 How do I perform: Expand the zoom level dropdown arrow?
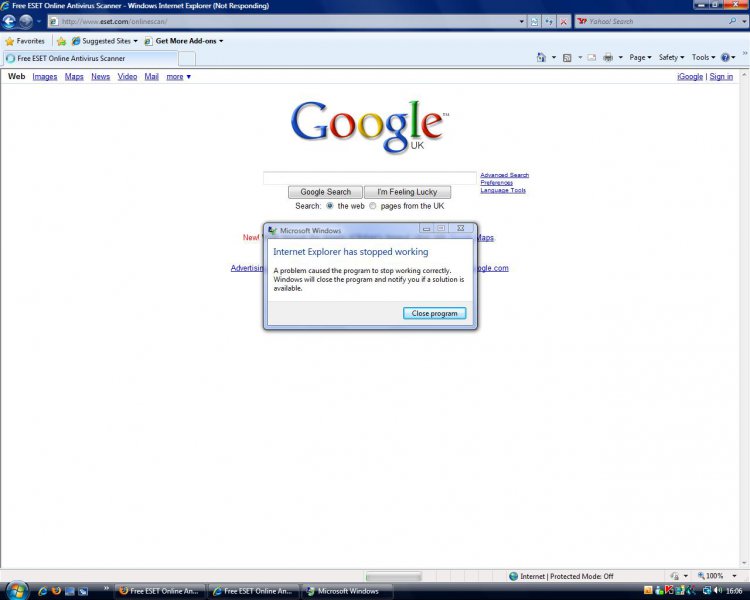[x=734, y=576]
